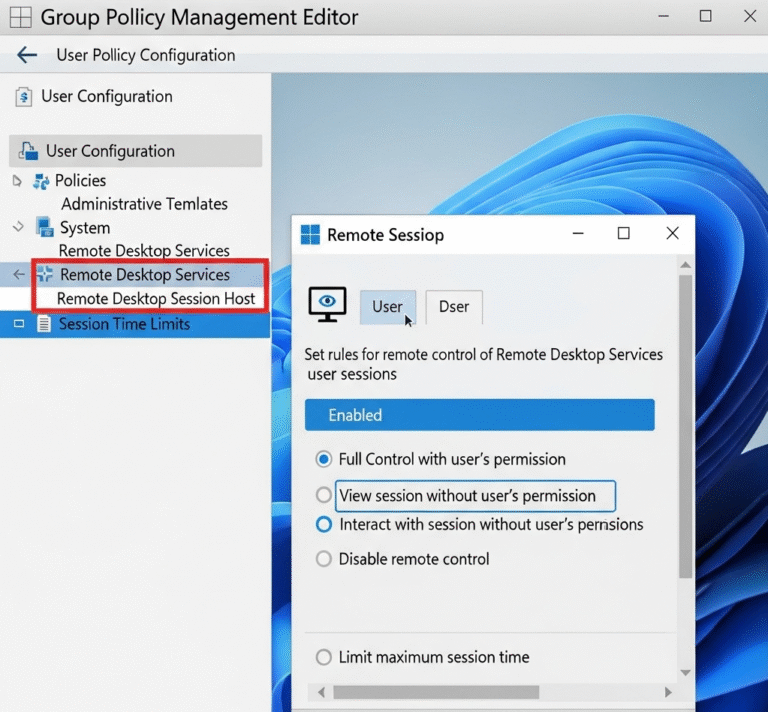Click the back arrow beside User Policy Configuration
This screenshot has height=712, width=768.
tap(27, 56)
